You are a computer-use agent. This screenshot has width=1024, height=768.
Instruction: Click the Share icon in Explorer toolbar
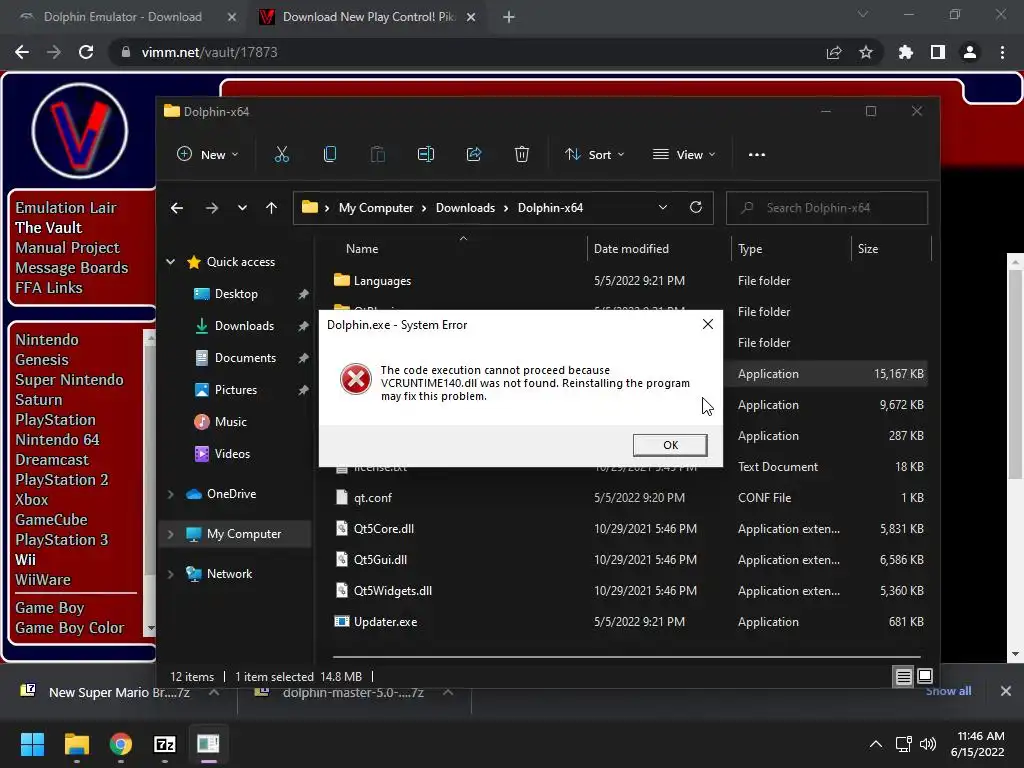(x=473, y=155)
